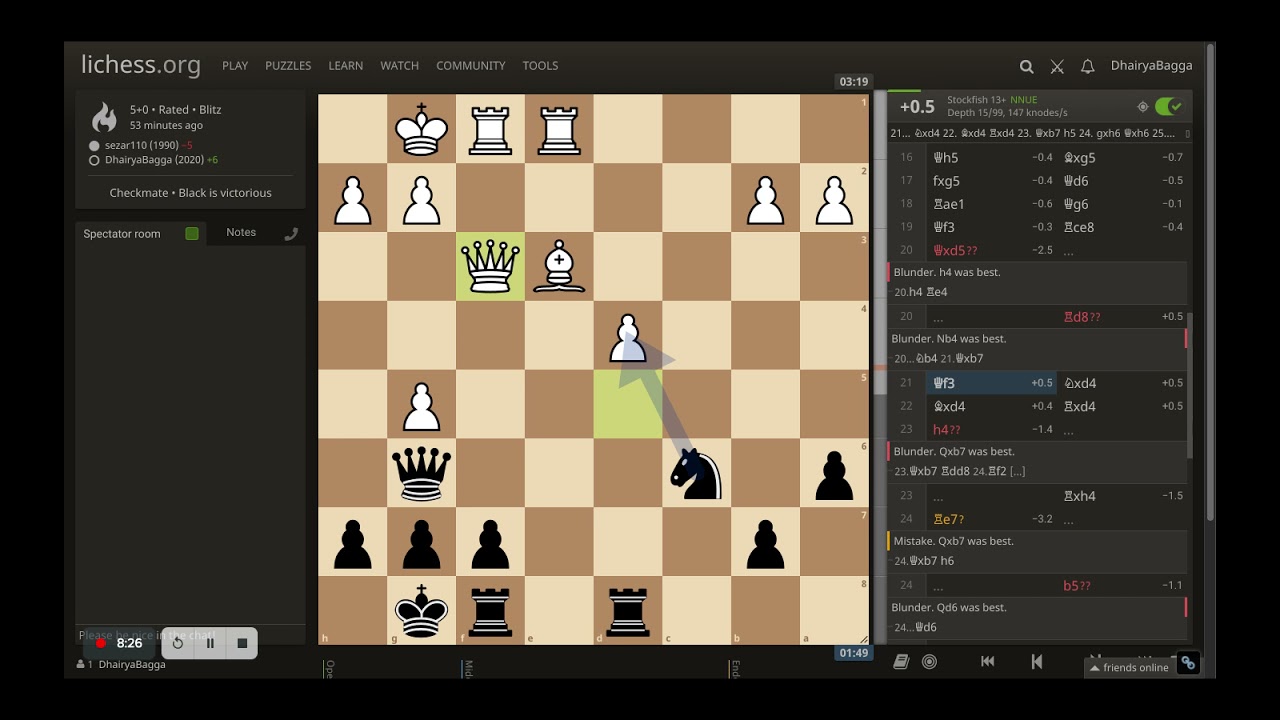
Task: Select the white king on the board
Action: pyautogui.click(x=421, y=129)
